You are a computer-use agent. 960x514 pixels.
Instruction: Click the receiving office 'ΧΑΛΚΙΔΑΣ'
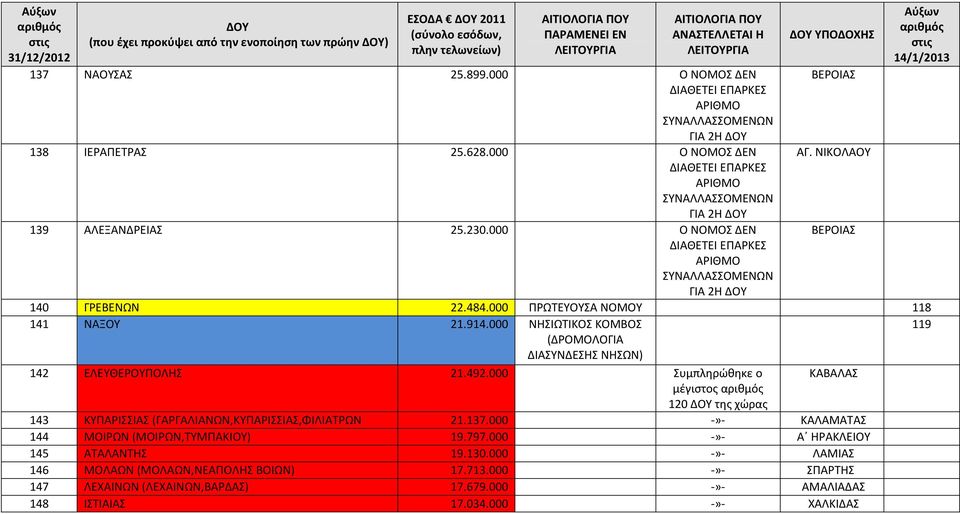[x=831, y=504]
